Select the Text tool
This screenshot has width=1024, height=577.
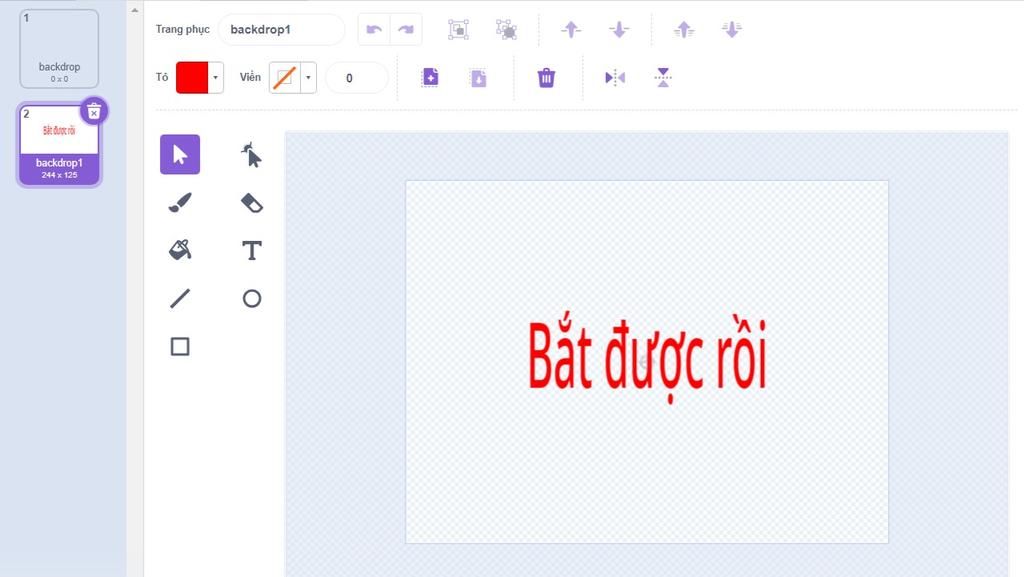[251, 250]
